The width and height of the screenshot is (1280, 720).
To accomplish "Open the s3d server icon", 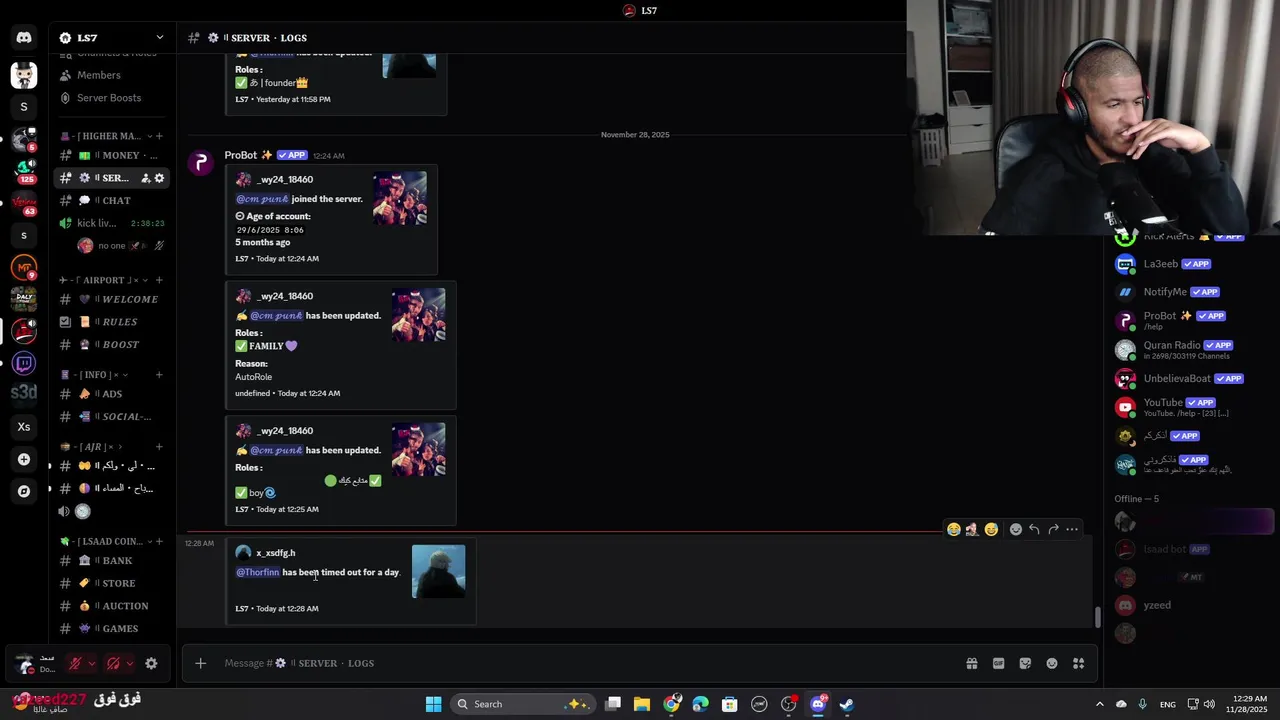I will 24,393.
